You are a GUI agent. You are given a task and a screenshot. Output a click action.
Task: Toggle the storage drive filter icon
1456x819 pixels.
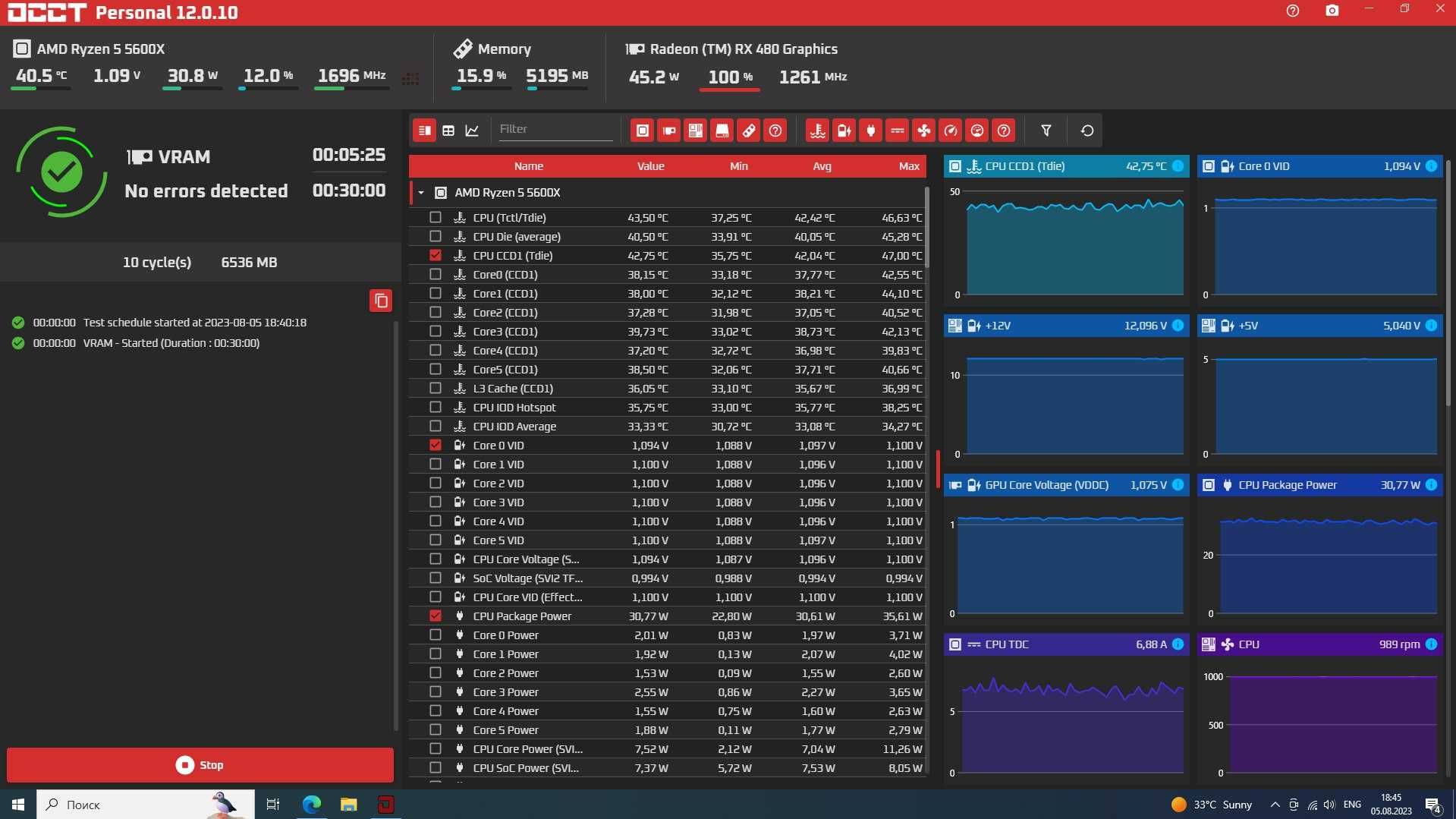[722, 131]
